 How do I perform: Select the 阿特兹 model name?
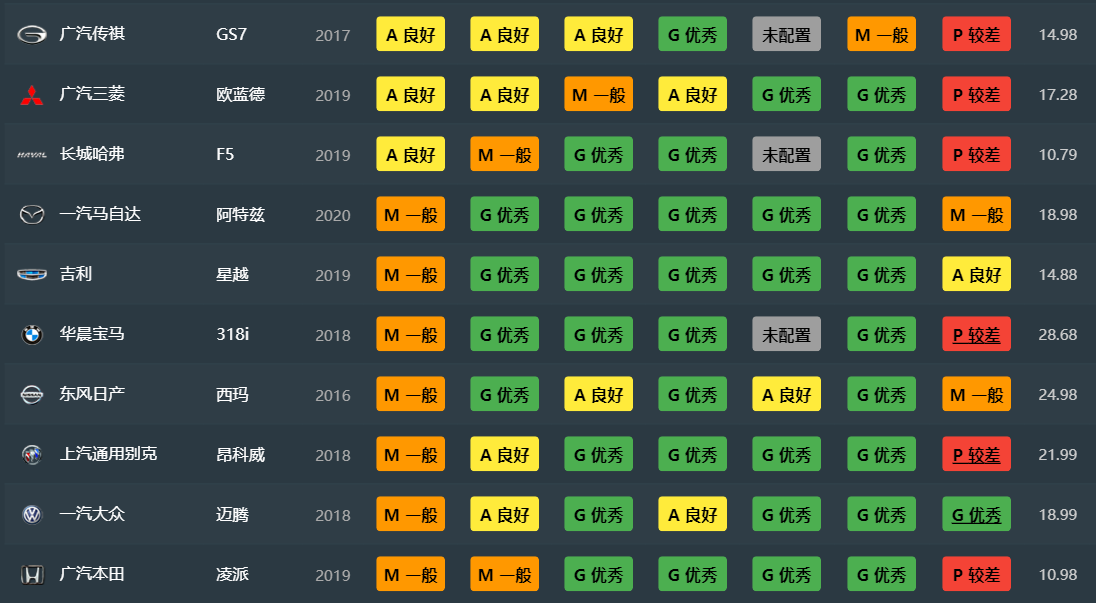(x=240, y=215)
